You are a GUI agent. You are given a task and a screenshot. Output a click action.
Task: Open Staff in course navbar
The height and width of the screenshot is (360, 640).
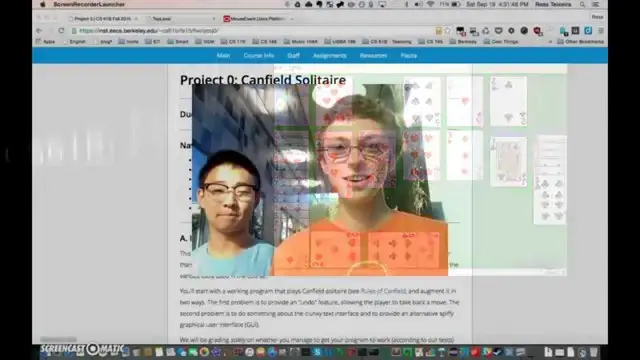pyautogui.click(x=293, y=56)
